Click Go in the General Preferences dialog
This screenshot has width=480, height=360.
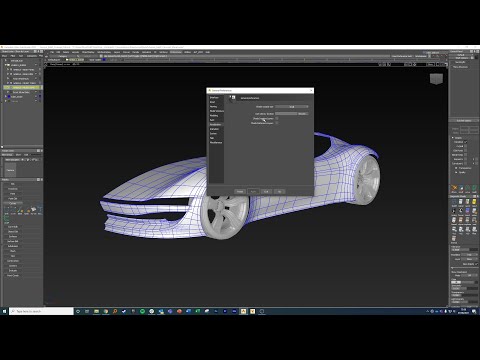[279, 191]
